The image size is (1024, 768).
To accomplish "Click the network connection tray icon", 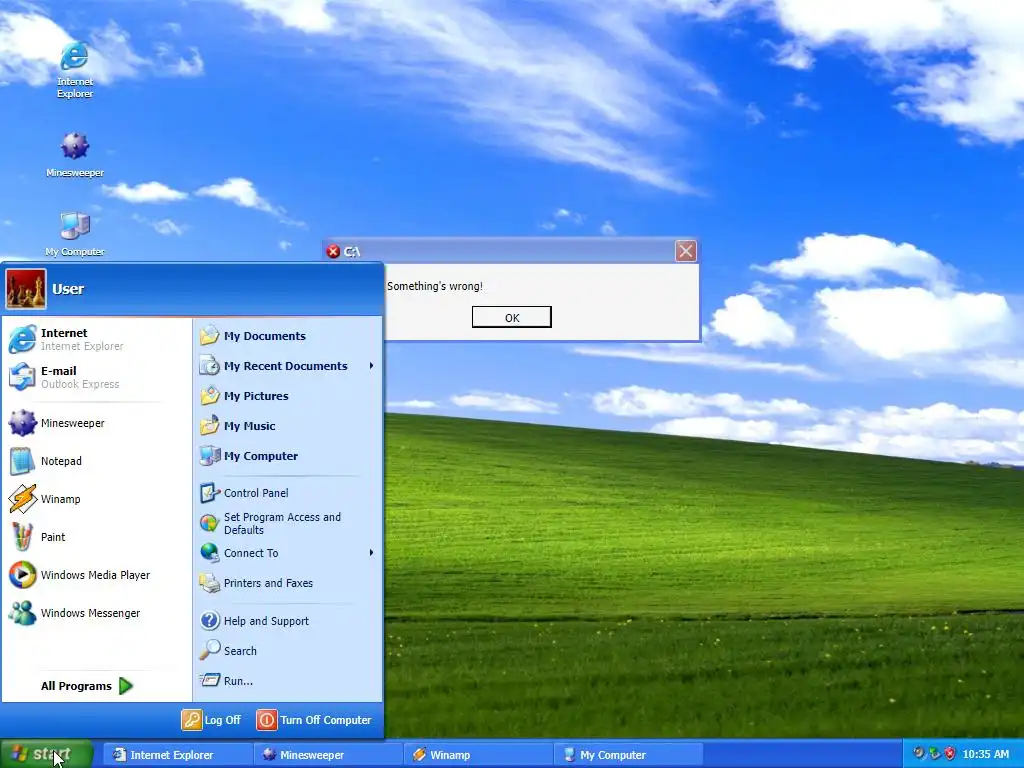I will (935, 754).
